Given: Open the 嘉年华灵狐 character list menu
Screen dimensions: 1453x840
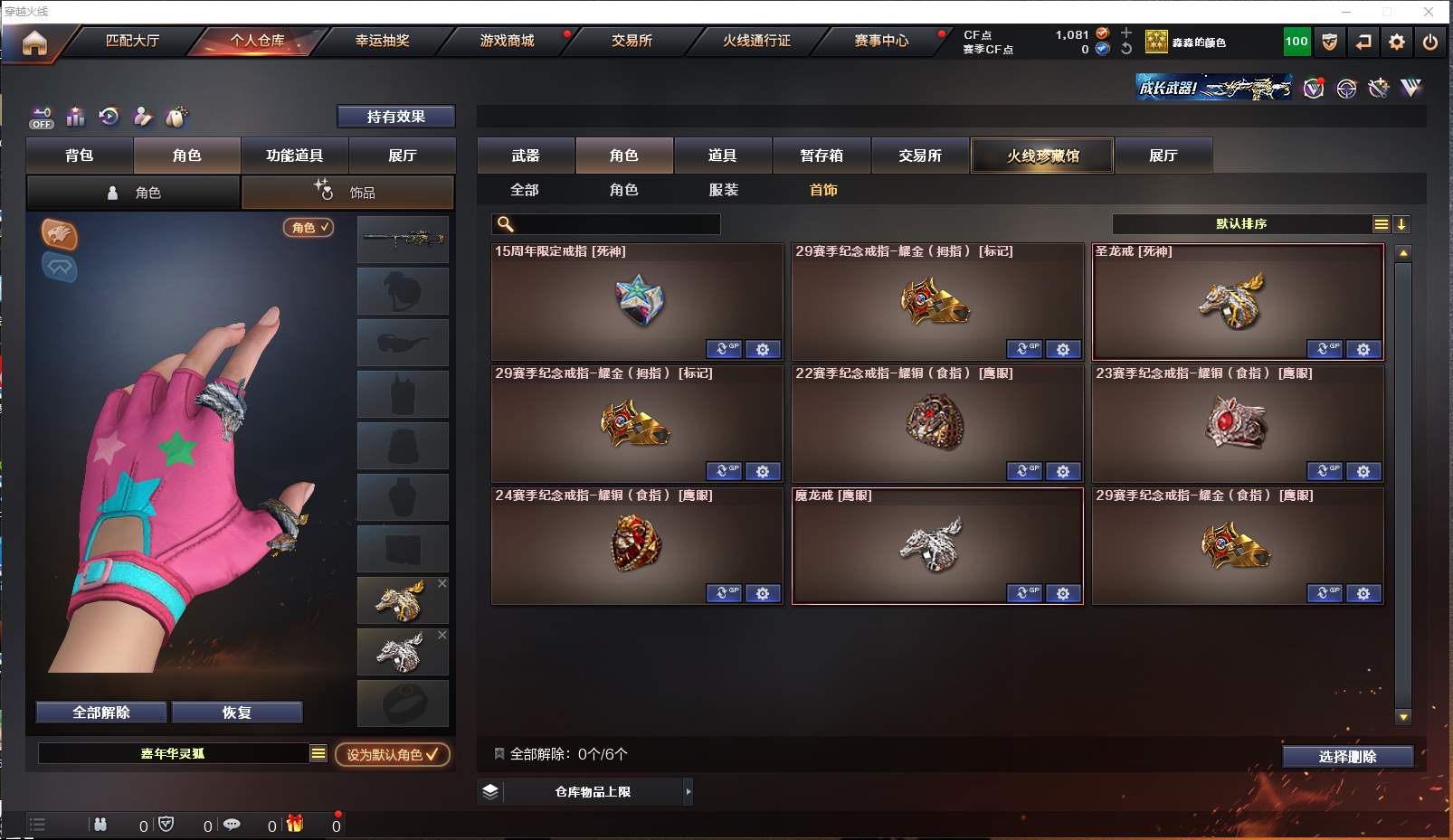Looking at the screenshot, I should (x=318, y=753).
